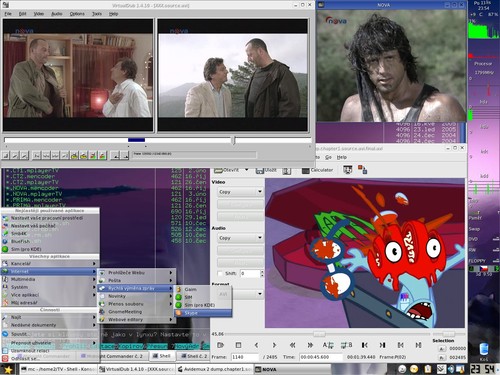This screenshot has width=500, height=375.
Task: Click the monitor icon right of Calculator
Action: 348,170
